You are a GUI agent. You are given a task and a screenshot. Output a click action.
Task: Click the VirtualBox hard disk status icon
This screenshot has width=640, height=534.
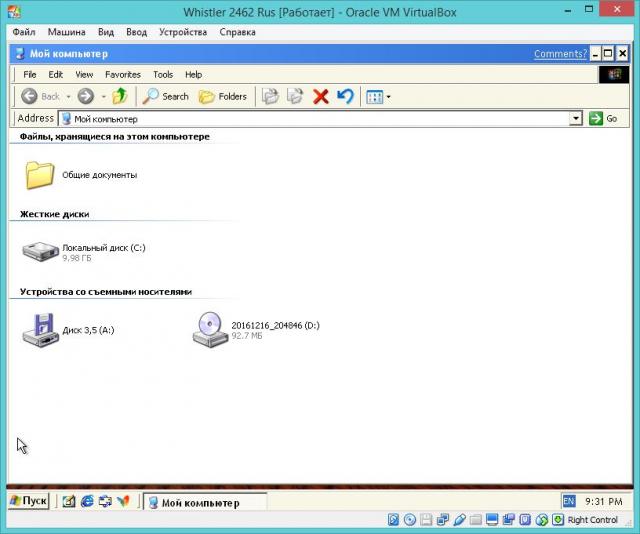click(x=393, y=520)
